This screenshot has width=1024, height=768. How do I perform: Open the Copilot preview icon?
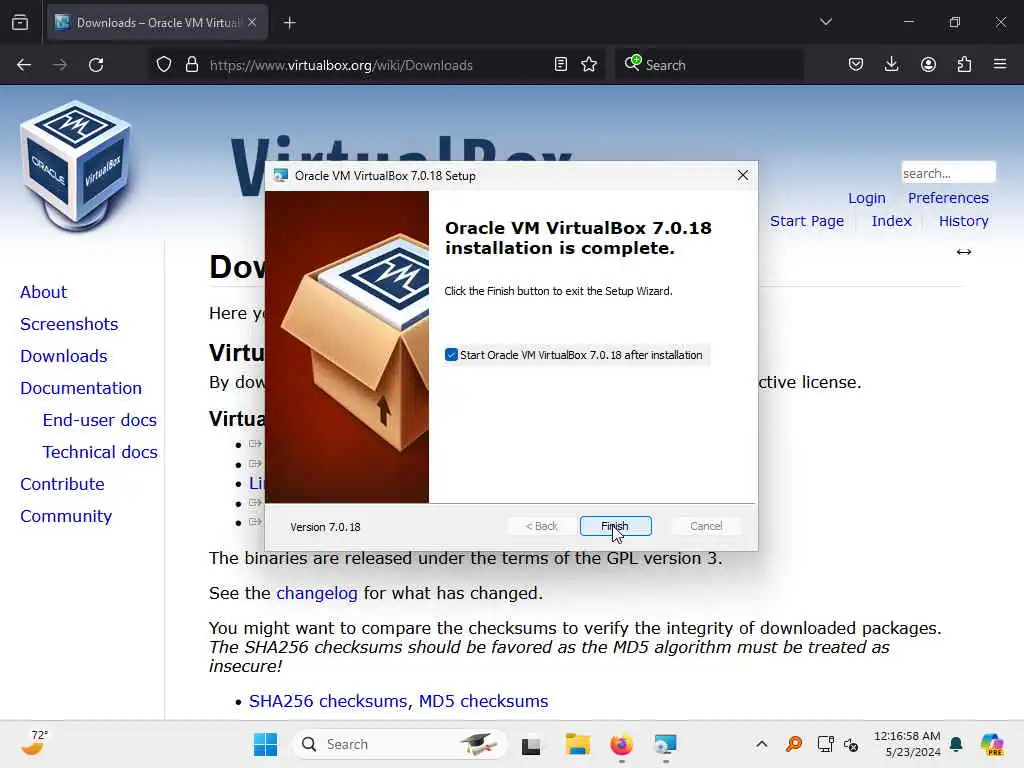(992, 744)
